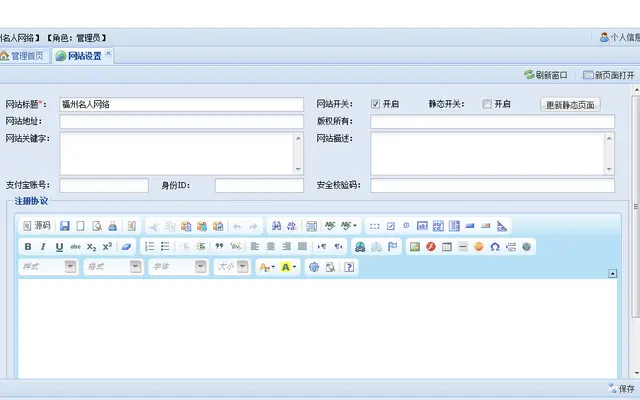Insert a selection field via toolbar icon
Image resolution: width=640 pixels, height=400 pixels.
tap(454, 226)
